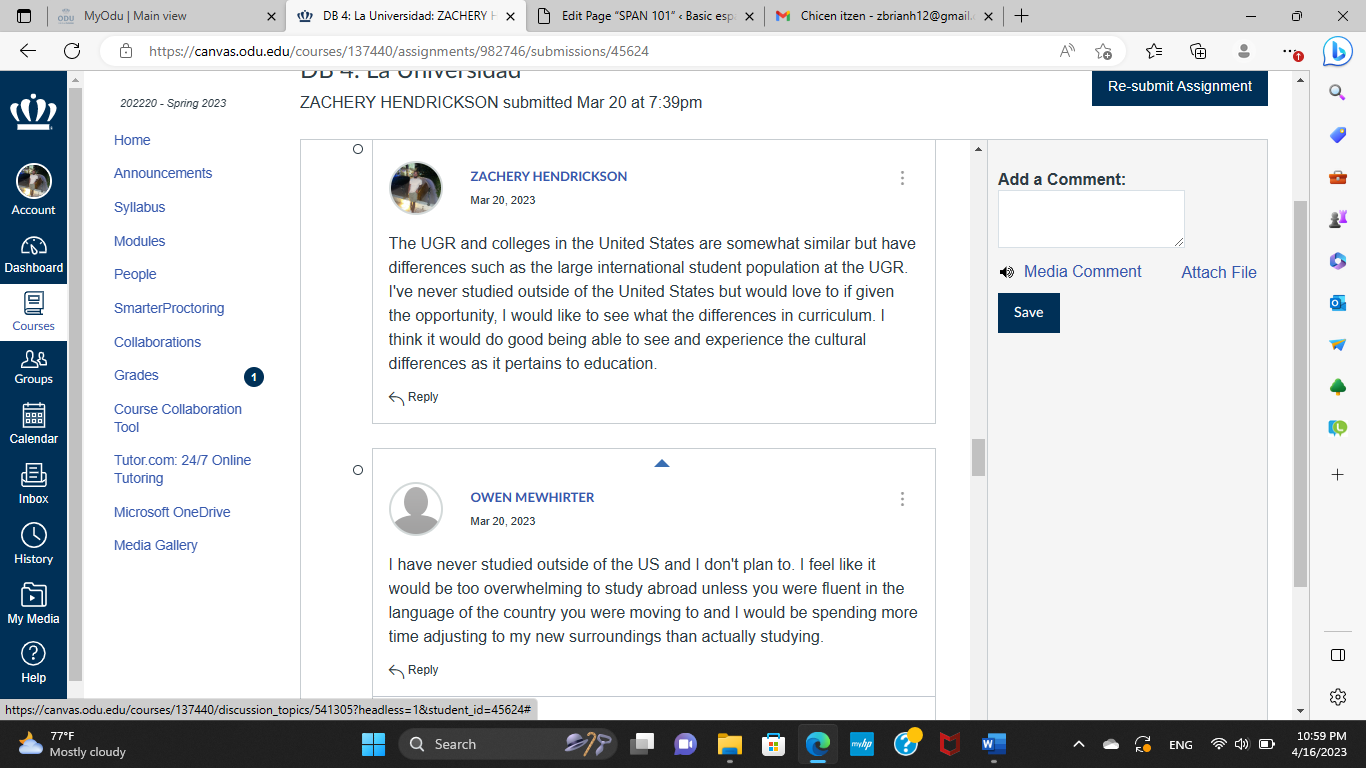Click inside the Add a Comment textbox
Viewport: 1366px width, 768px height.
click(x=1091, y=219)
